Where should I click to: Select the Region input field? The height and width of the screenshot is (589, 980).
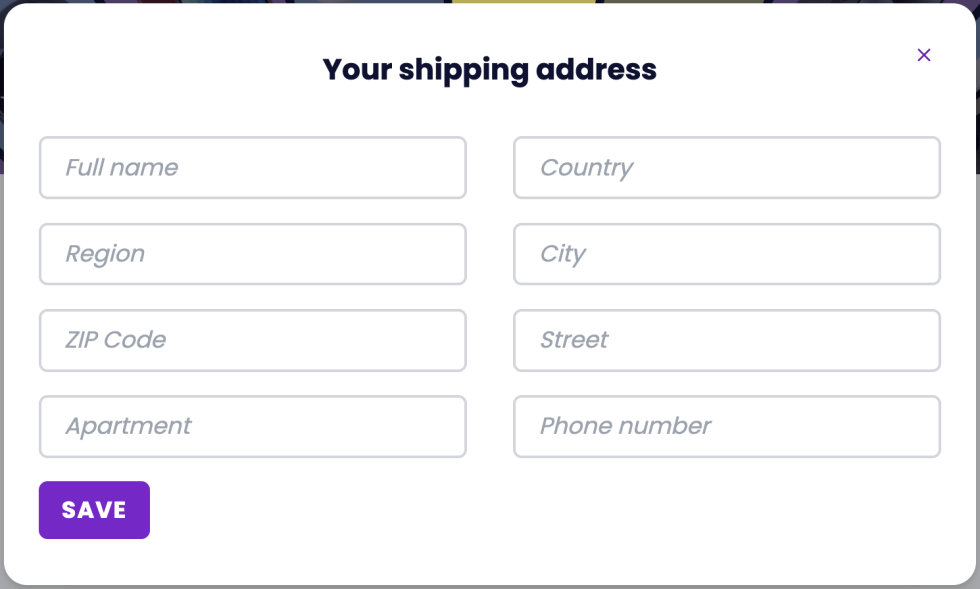252,254
